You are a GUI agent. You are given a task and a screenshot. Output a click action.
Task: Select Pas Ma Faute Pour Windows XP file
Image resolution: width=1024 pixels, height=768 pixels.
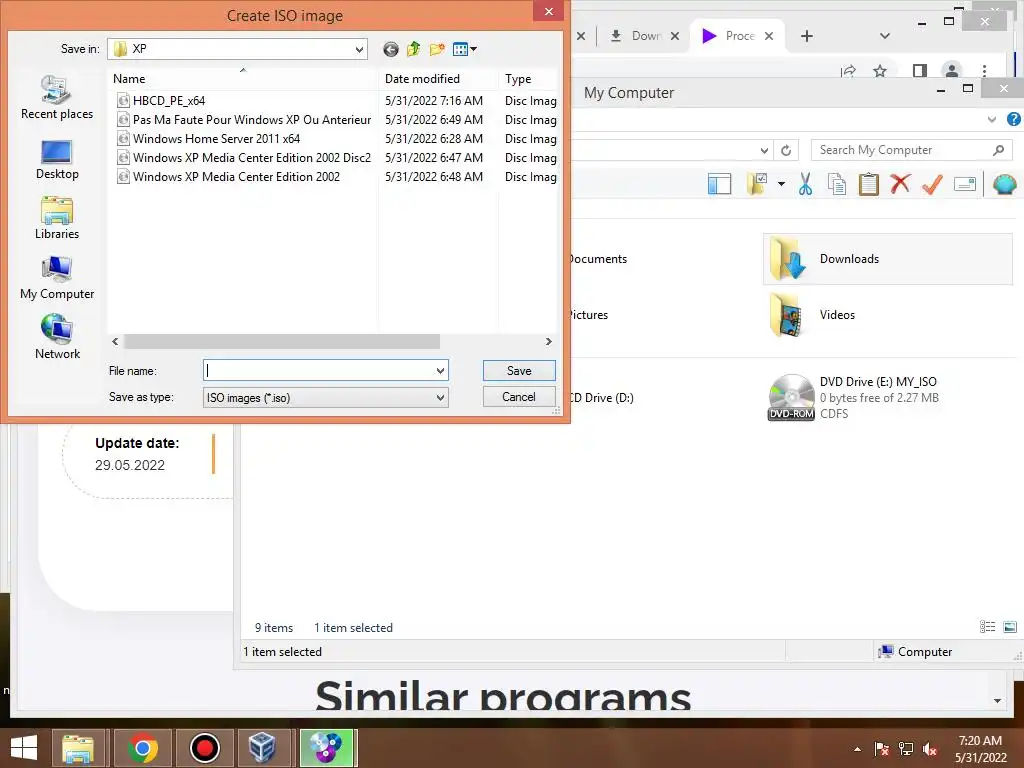pos(251,120)
